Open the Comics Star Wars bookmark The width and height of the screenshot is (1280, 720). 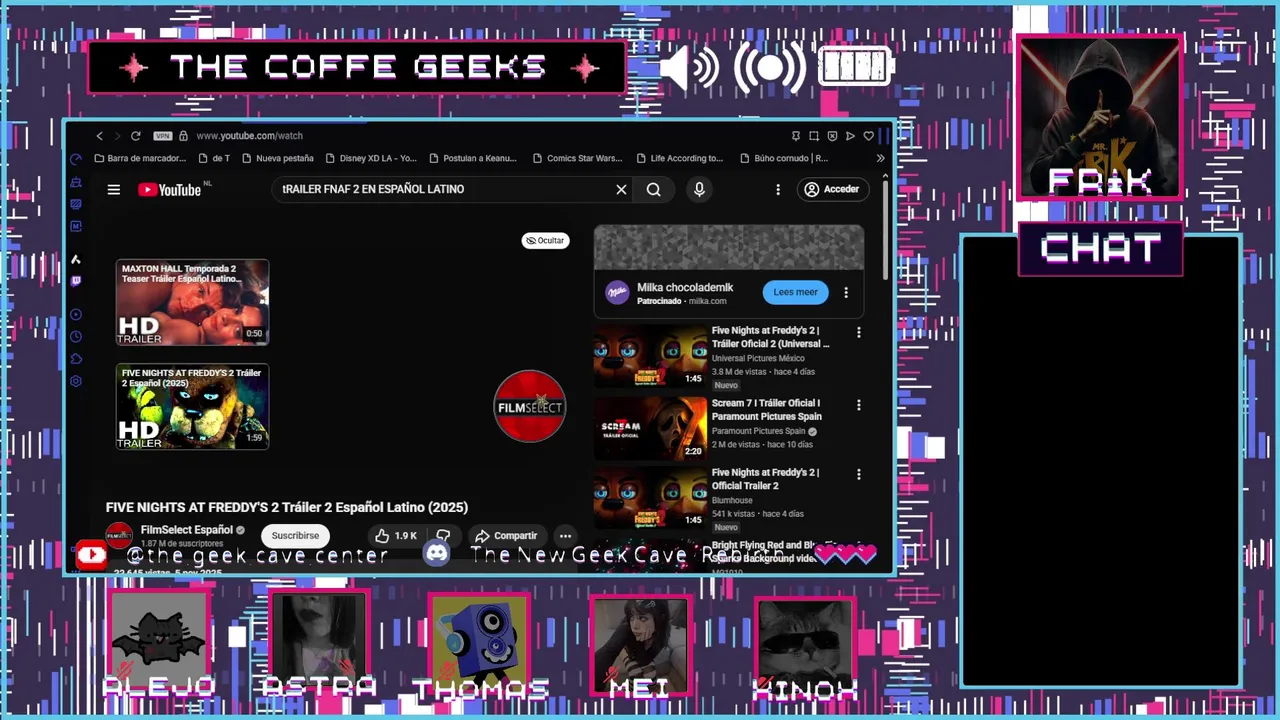click(x=577, y=158)
